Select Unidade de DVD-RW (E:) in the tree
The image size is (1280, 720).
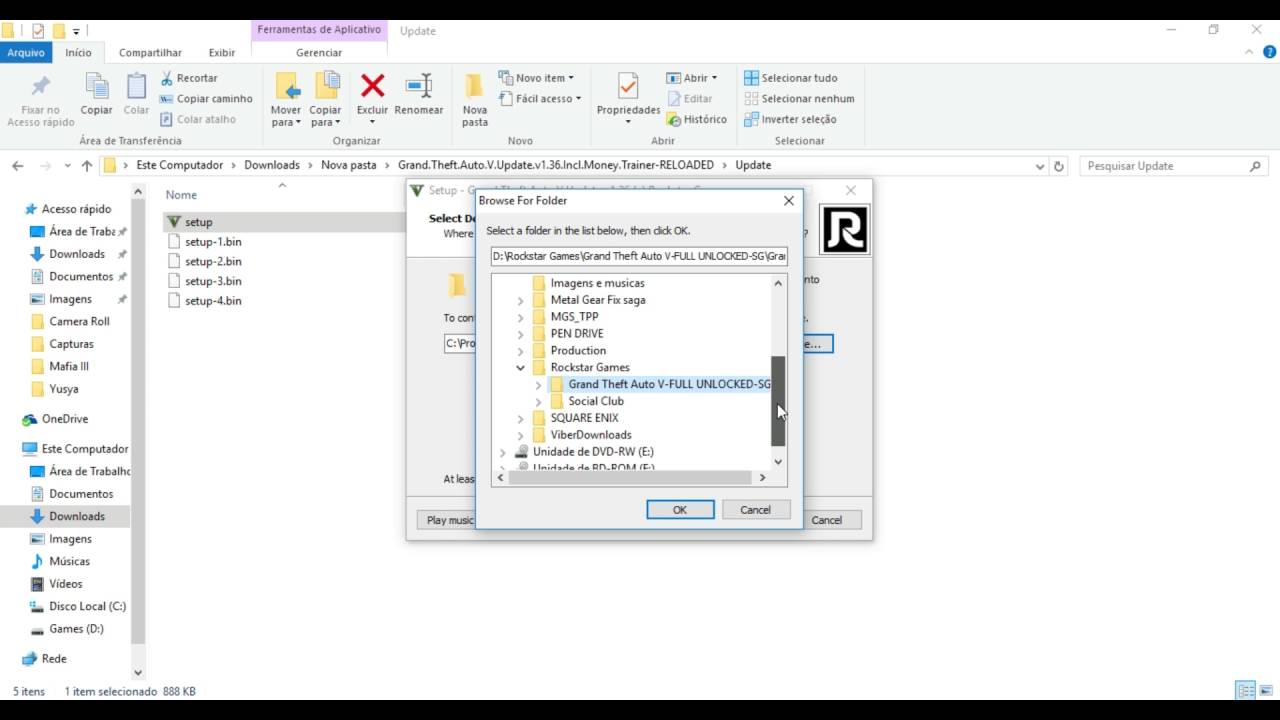tap(592, 452)
